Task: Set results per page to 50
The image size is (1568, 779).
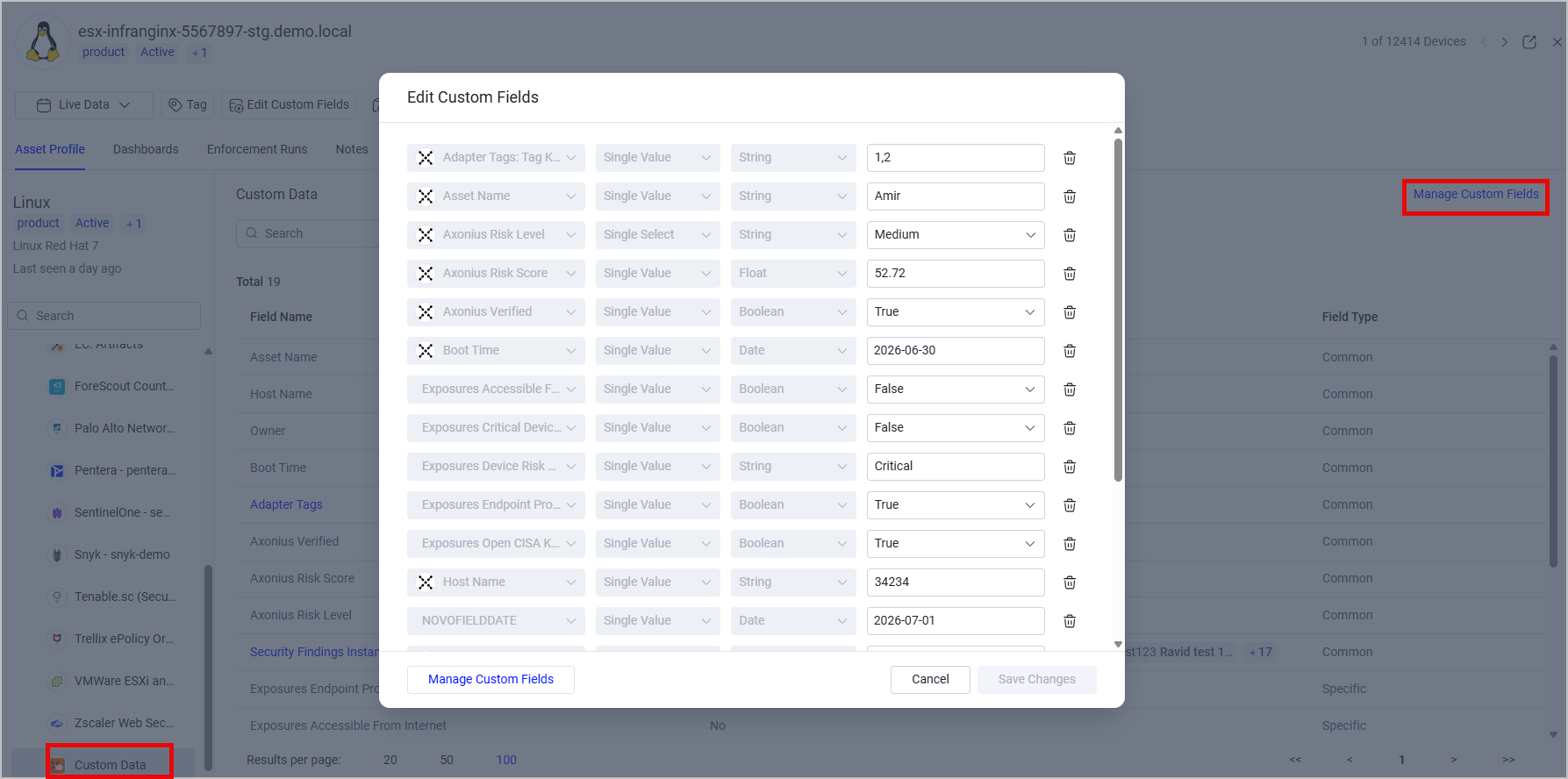Action: click(447, 760)
